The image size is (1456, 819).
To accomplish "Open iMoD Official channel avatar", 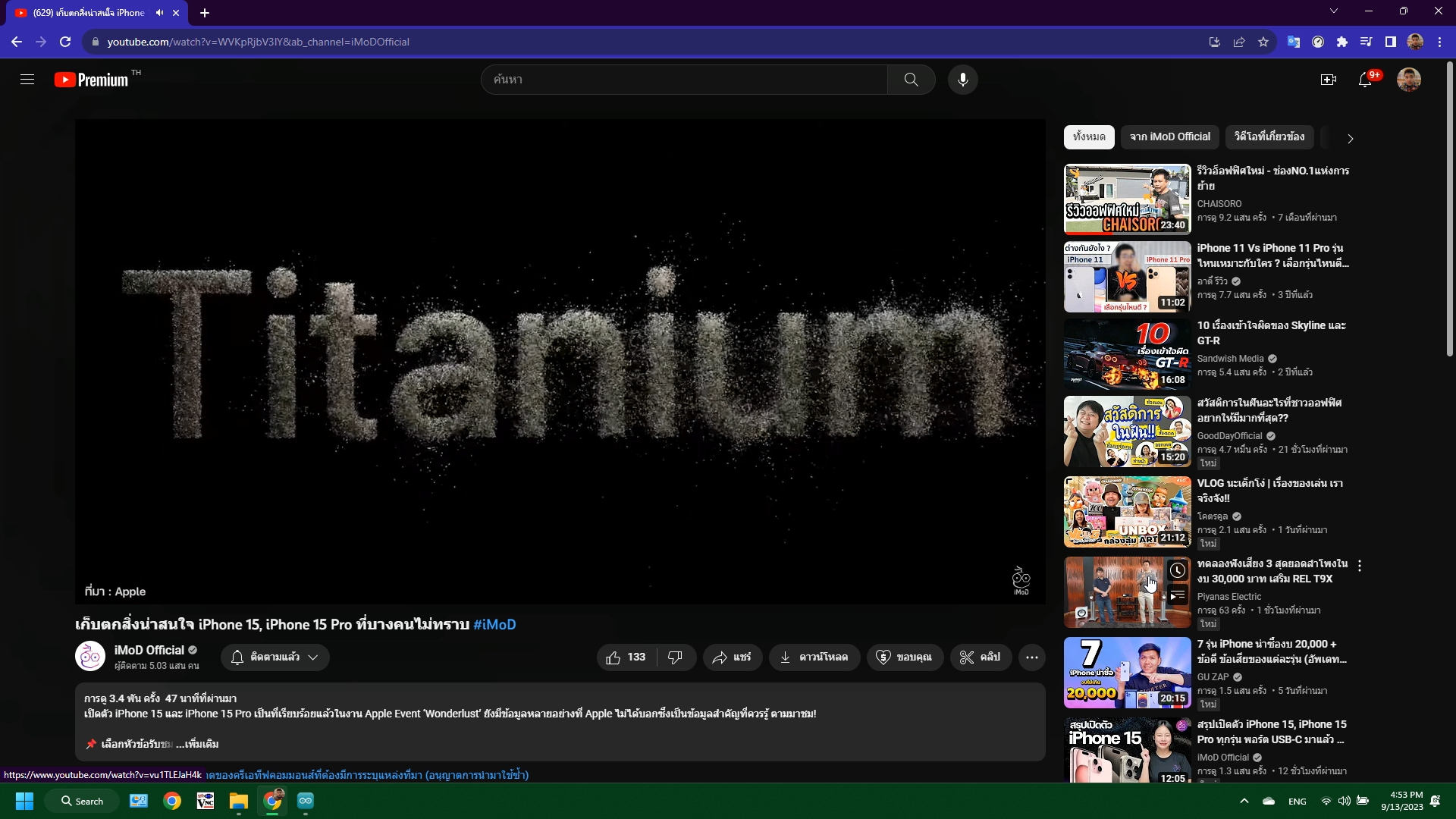I will [x=90, y=657].
